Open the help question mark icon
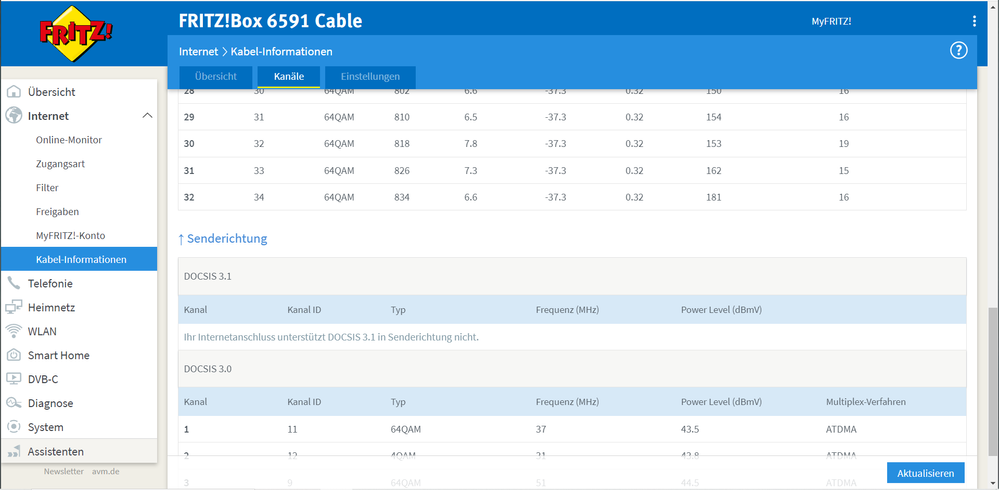 click(958, 51)
